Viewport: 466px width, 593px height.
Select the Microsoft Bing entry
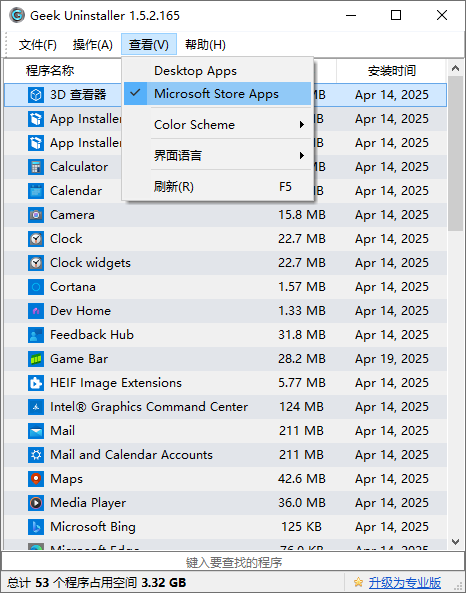pos(93,527)
